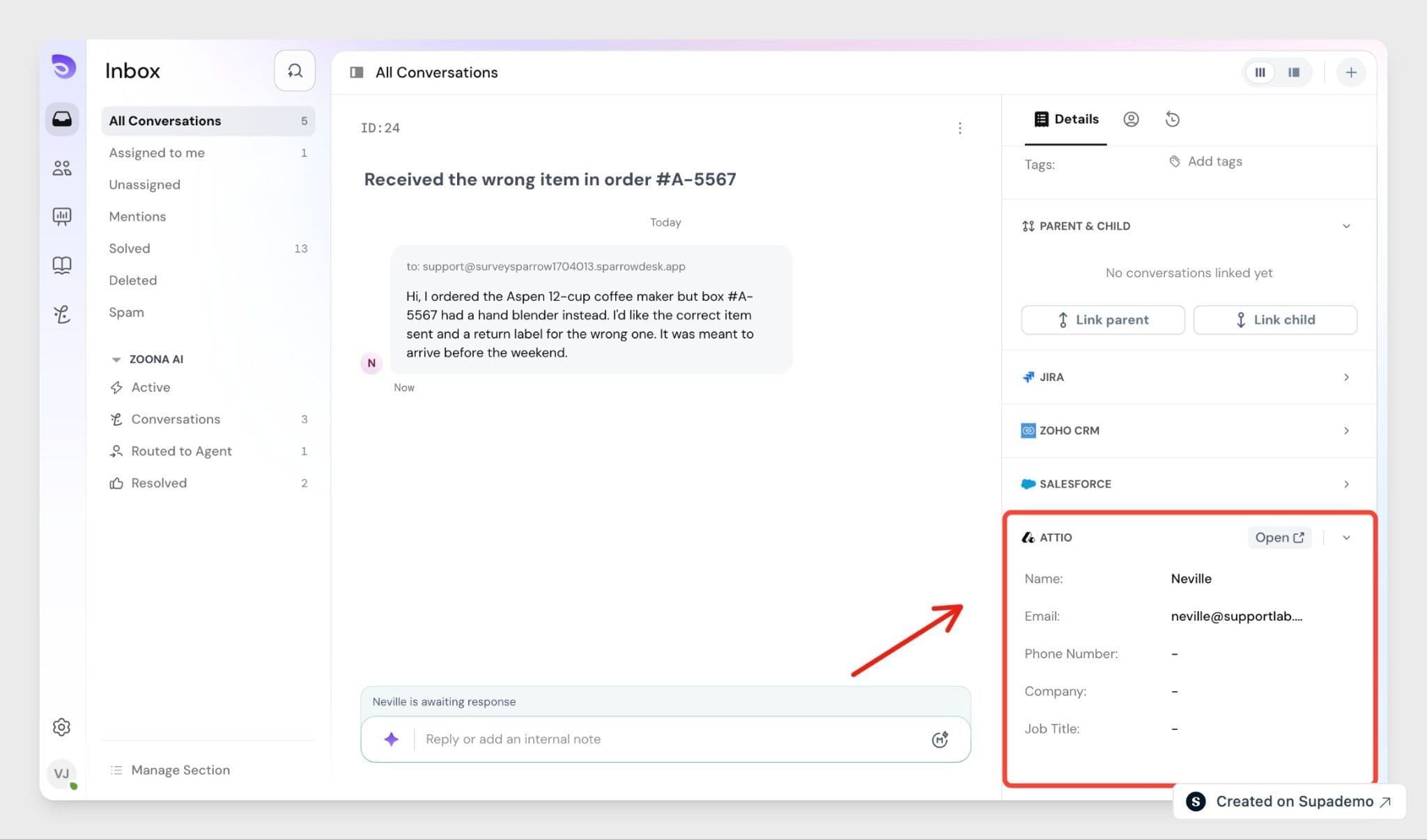Open the Zoona AI icon in left rail

[62, 314]
